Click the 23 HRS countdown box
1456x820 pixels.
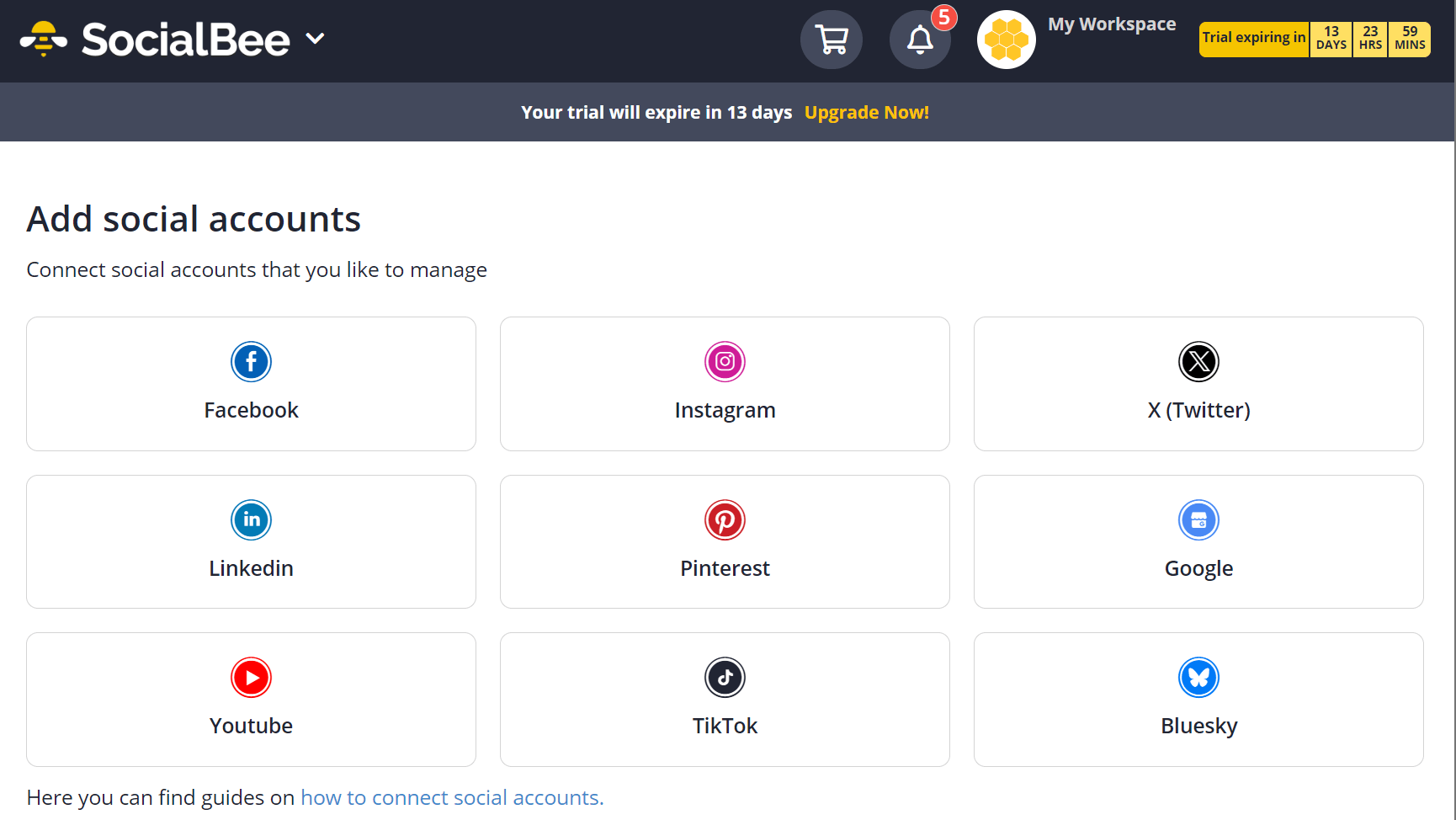1370,39
